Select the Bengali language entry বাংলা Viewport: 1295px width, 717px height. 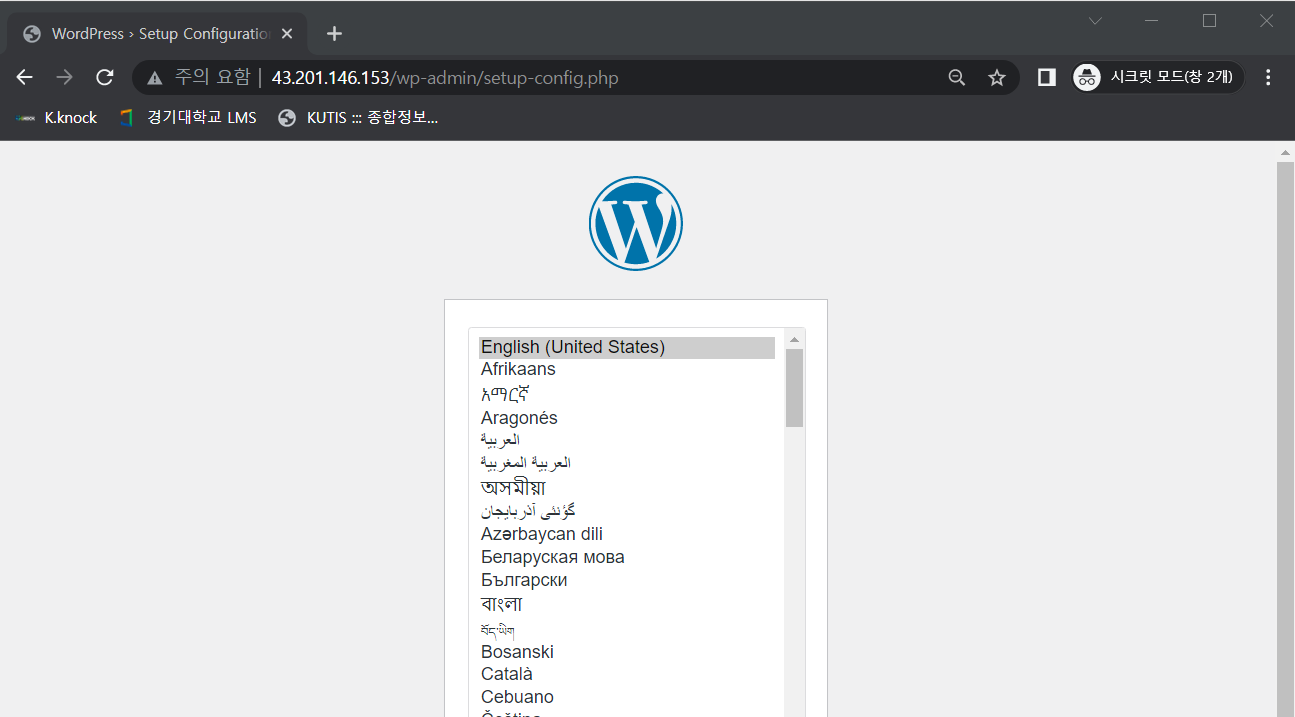627,604
